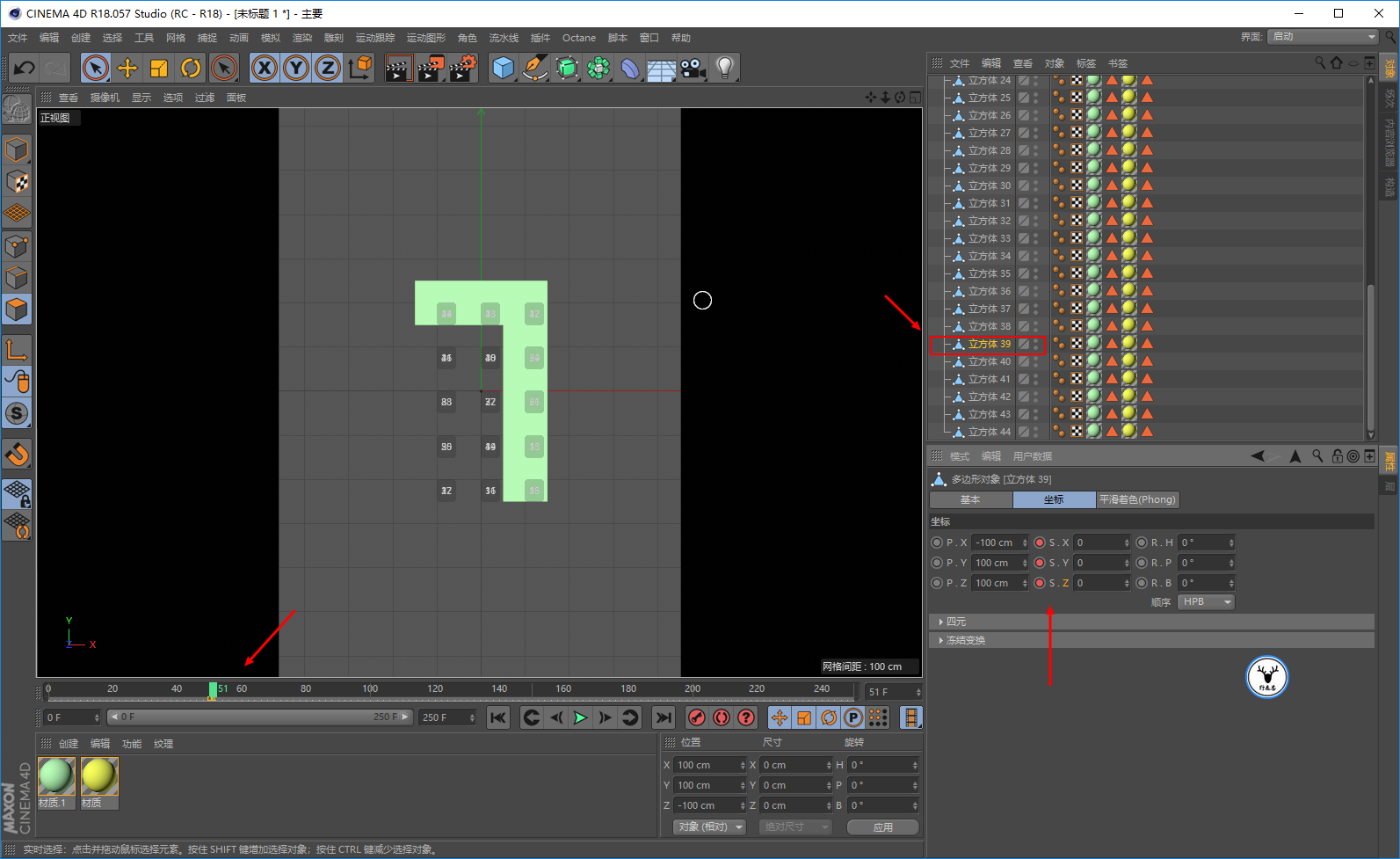Go to end of timeline

click(x=664, y=717)
